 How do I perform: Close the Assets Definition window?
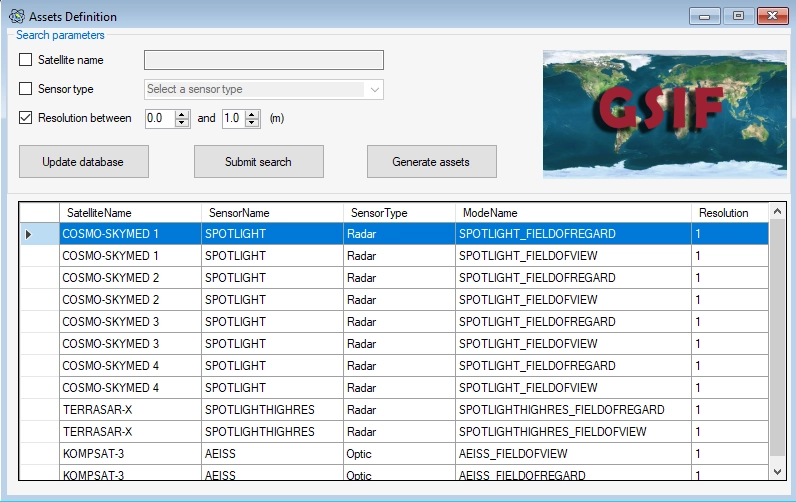(x=773, y=16)
